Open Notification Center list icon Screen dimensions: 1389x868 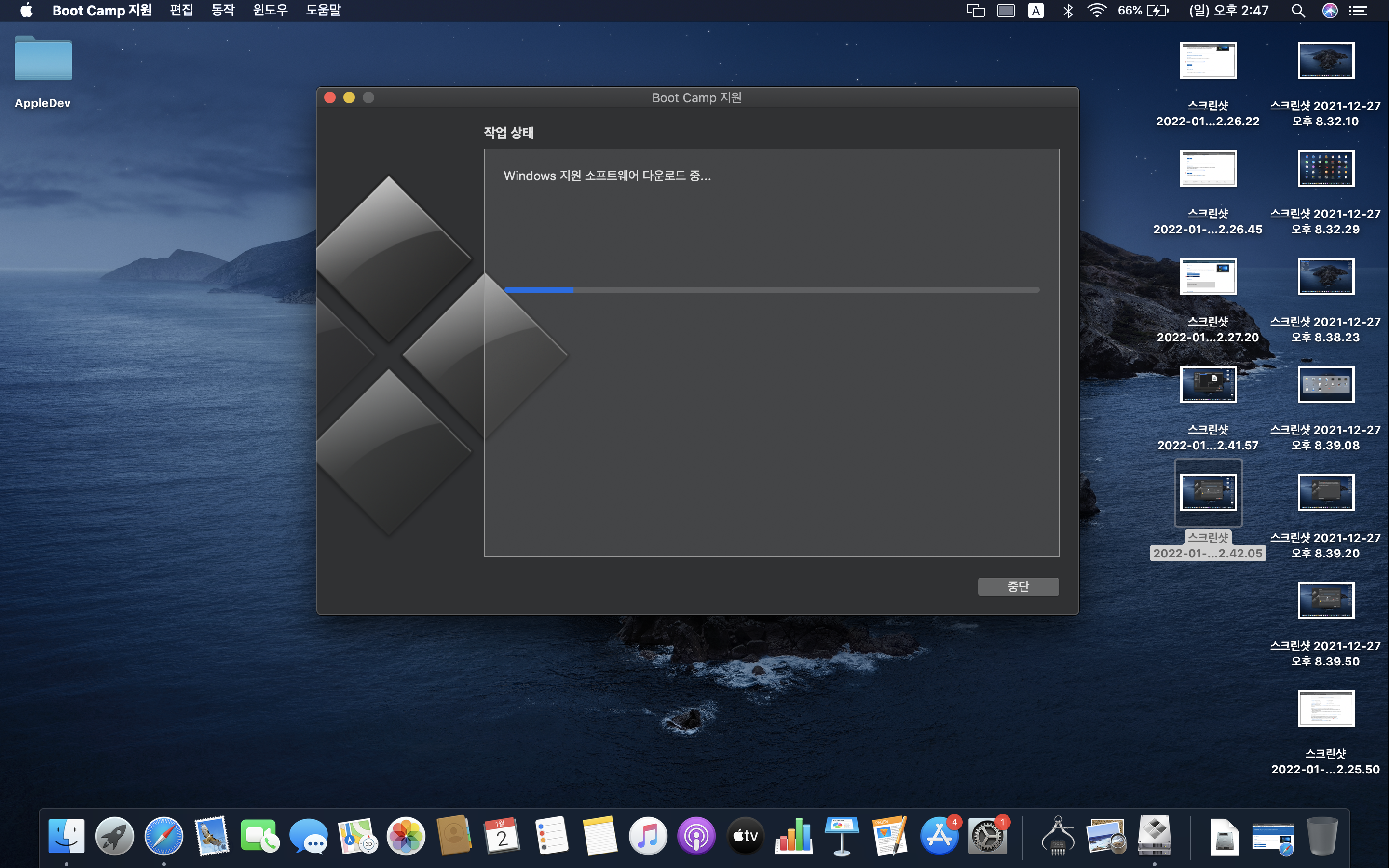coord(1358,10)
